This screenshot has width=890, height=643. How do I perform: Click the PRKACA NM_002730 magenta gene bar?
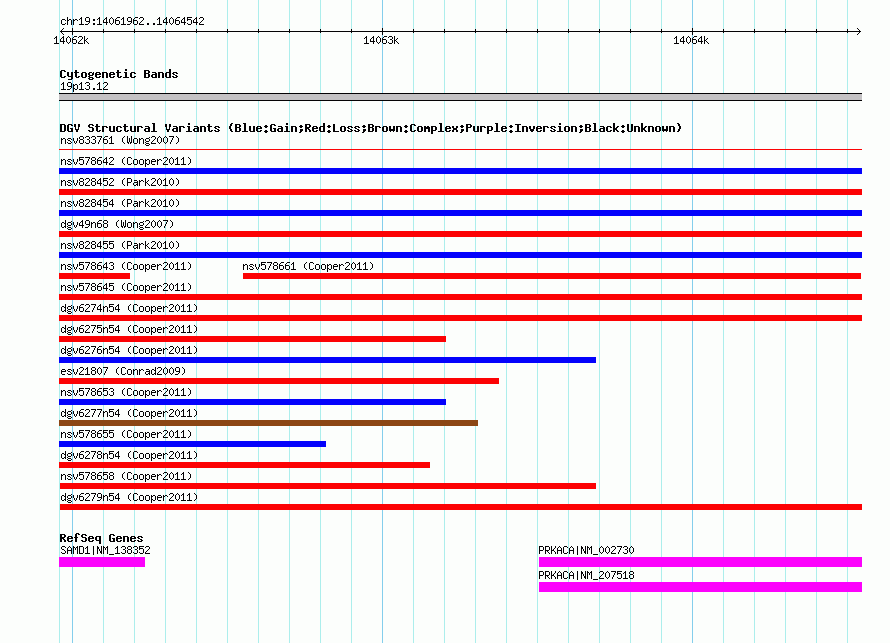click(700, 562)
